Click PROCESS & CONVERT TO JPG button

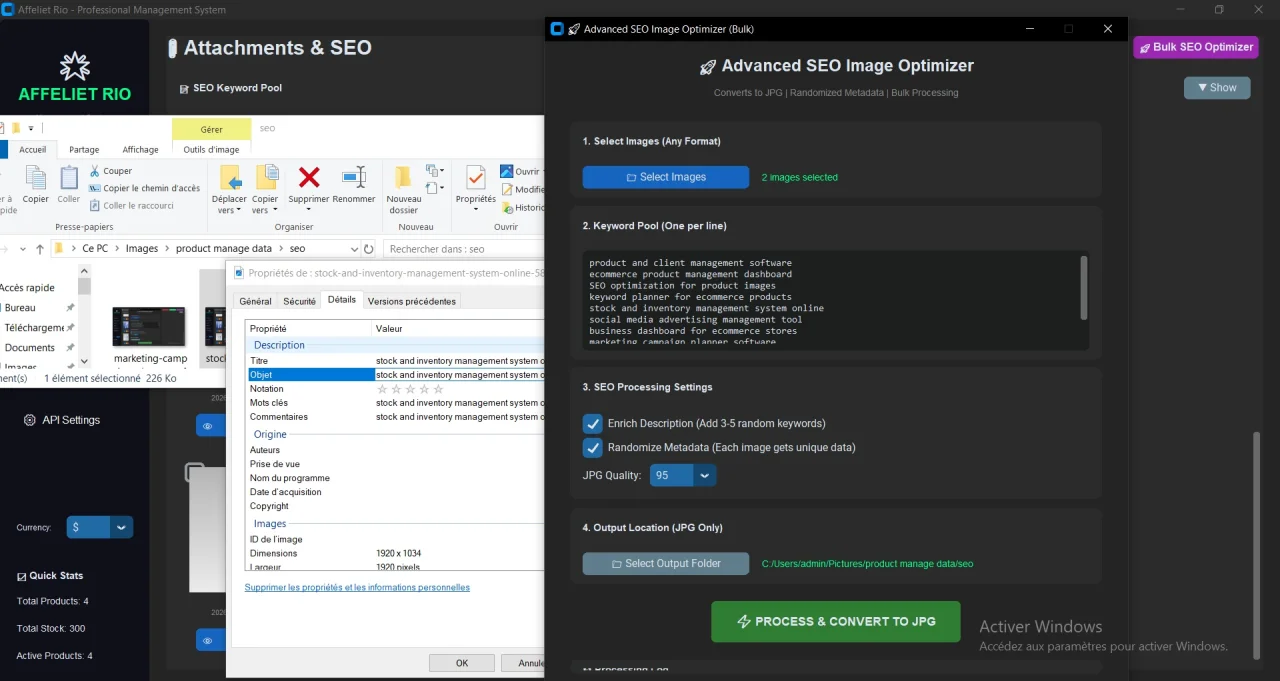click(836, 621)
